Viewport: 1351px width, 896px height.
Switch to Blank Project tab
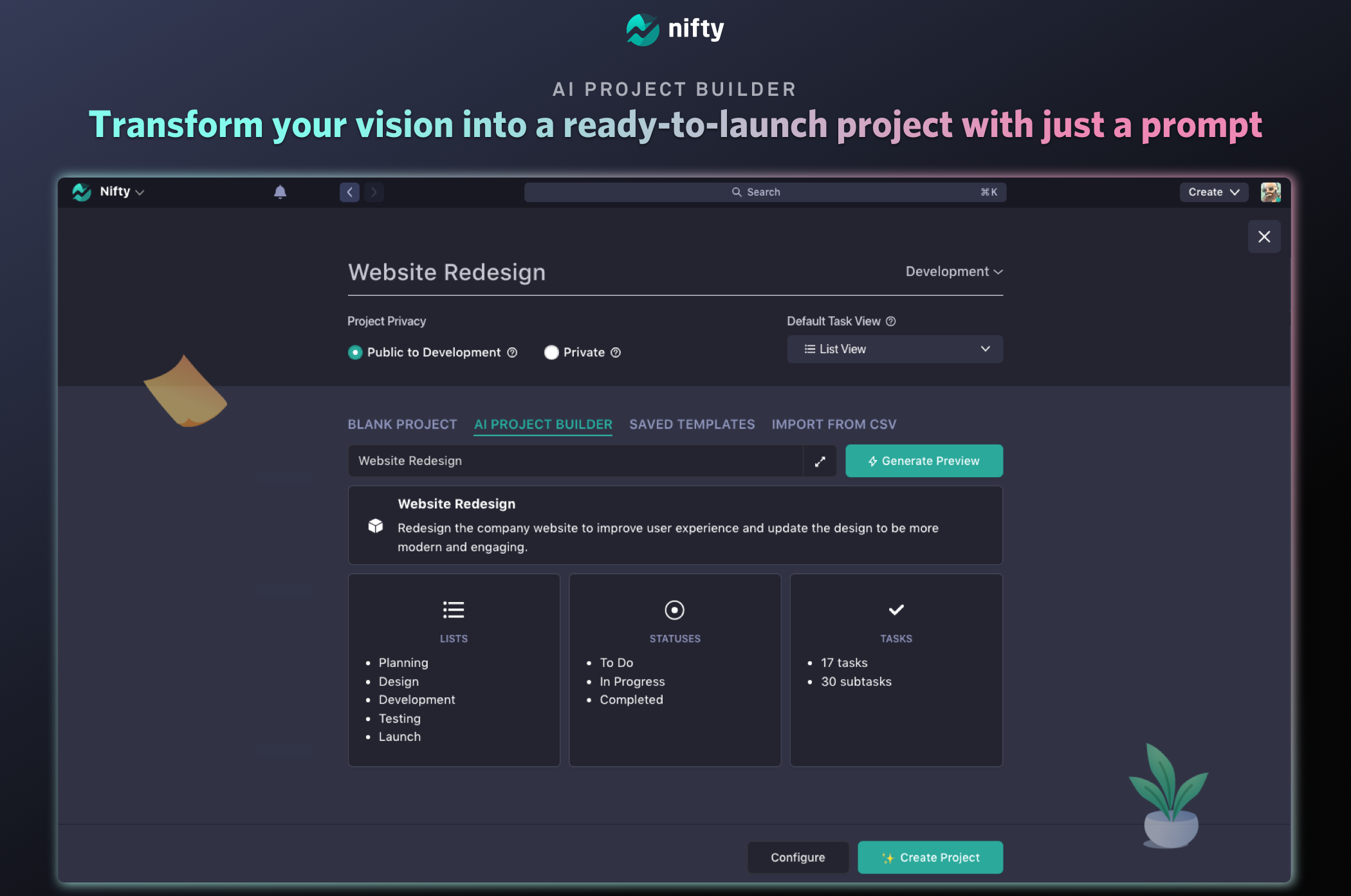point(402,425)
